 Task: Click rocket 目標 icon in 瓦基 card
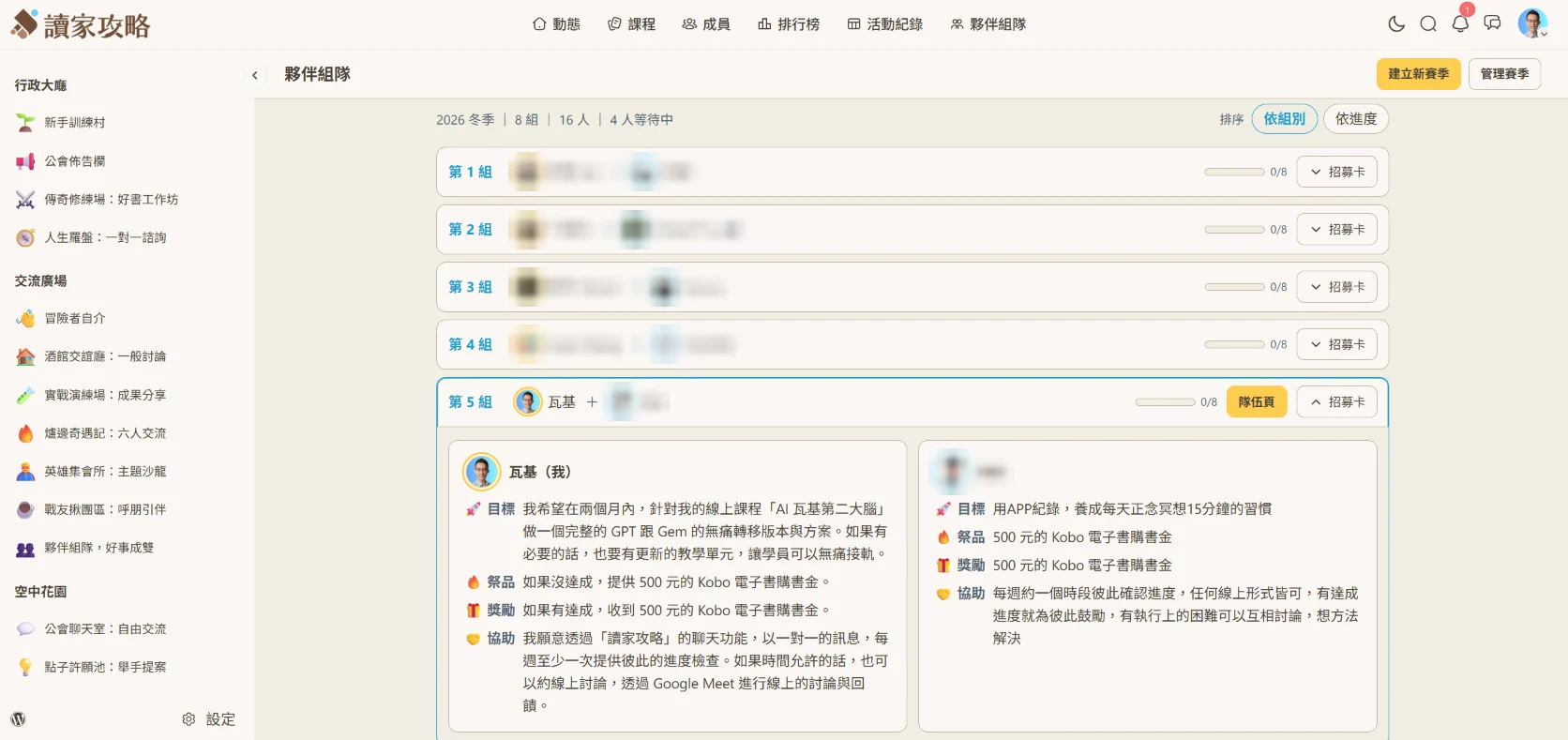coord(474,509)
